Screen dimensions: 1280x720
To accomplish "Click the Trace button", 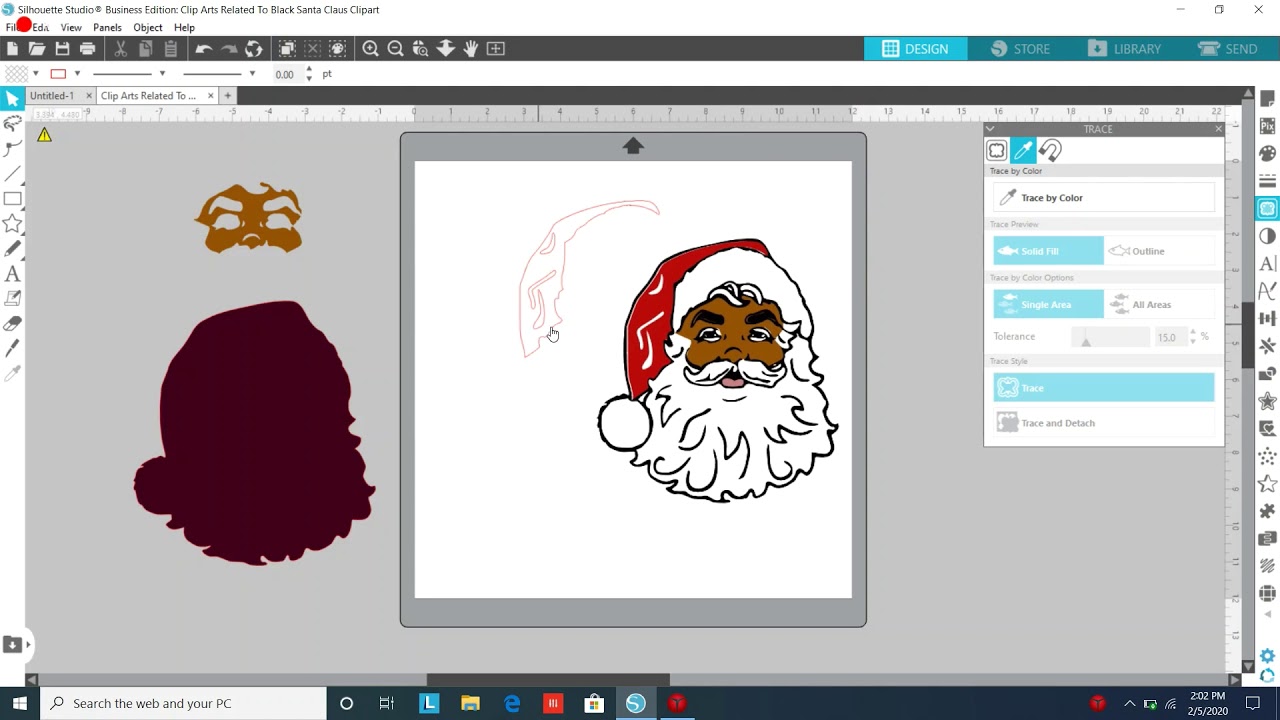I will click(1104, 388).
